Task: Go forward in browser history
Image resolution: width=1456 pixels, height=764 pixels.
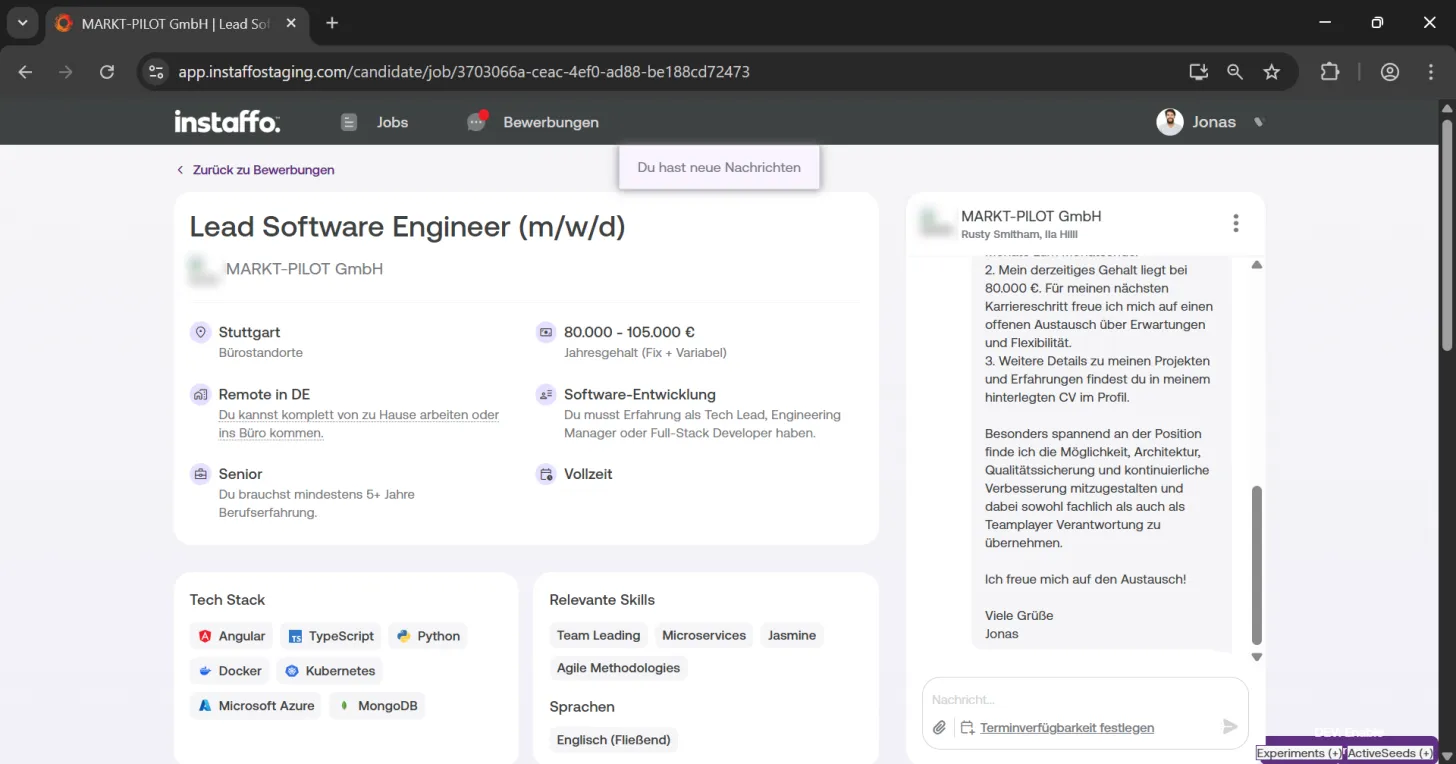Action: coord(66,72)
